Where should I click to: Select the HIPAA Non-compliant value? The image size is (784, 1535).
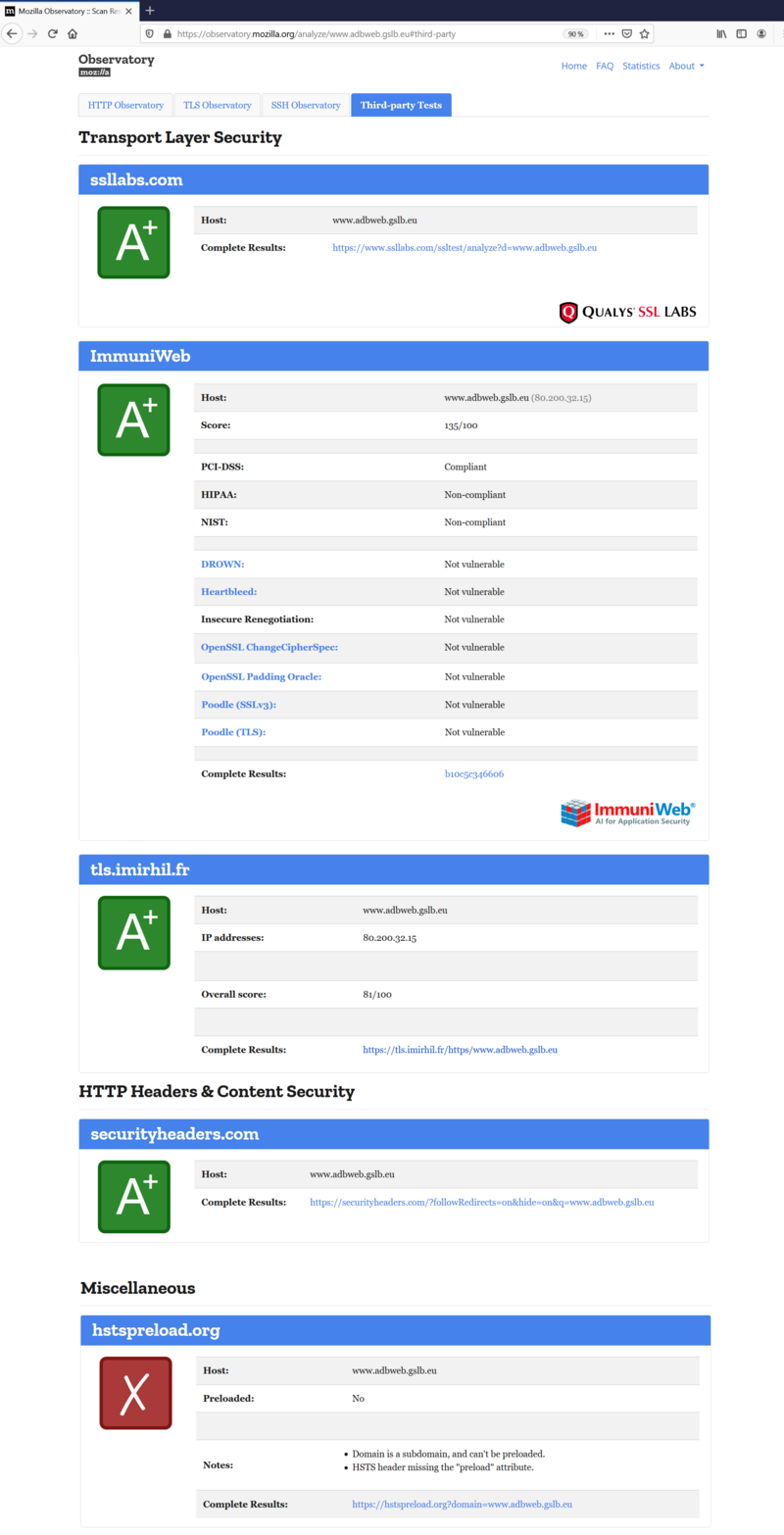[x=475, y=495]
